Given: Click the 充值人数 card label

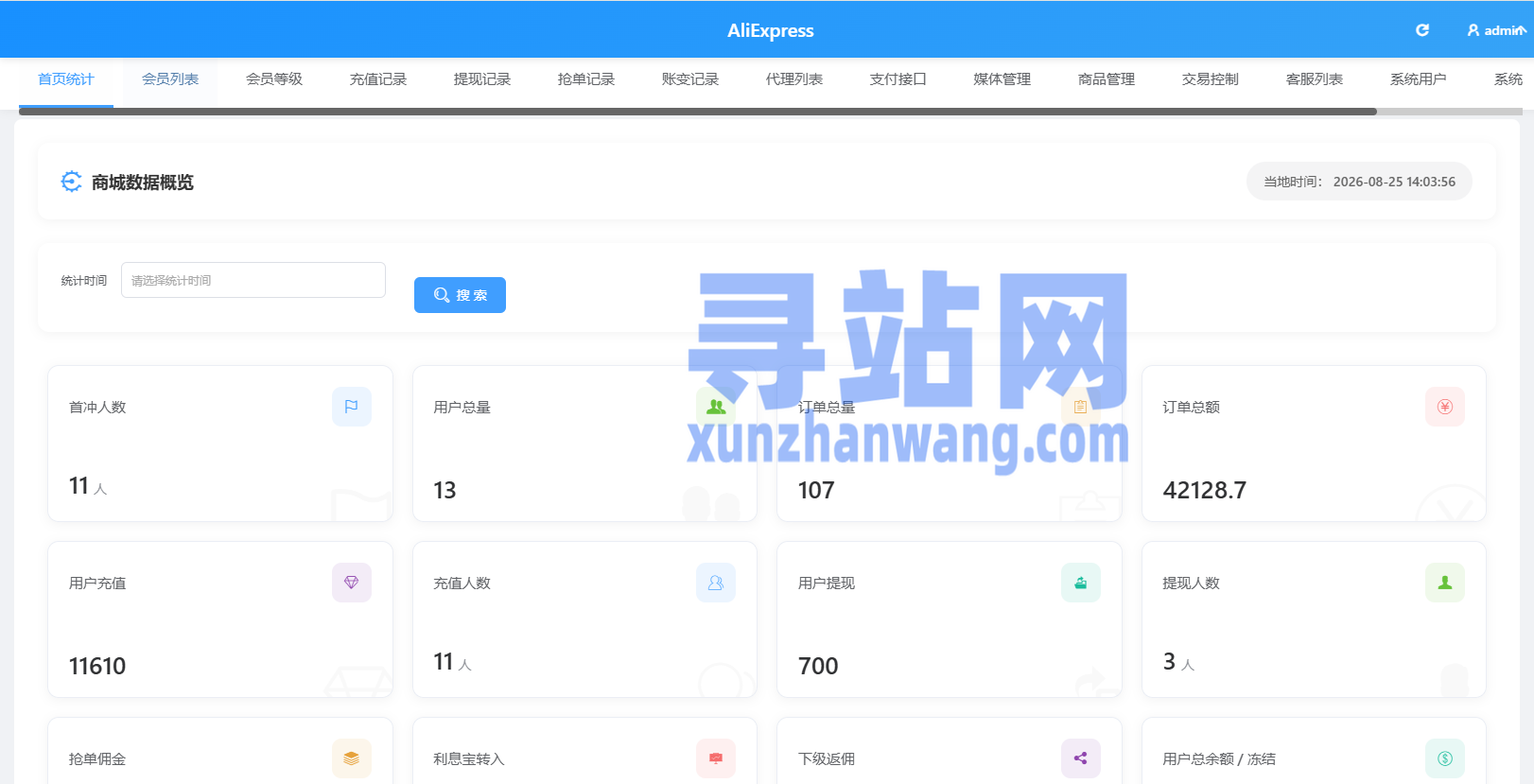Looking at the screenshot, I should tap(462, 583).
